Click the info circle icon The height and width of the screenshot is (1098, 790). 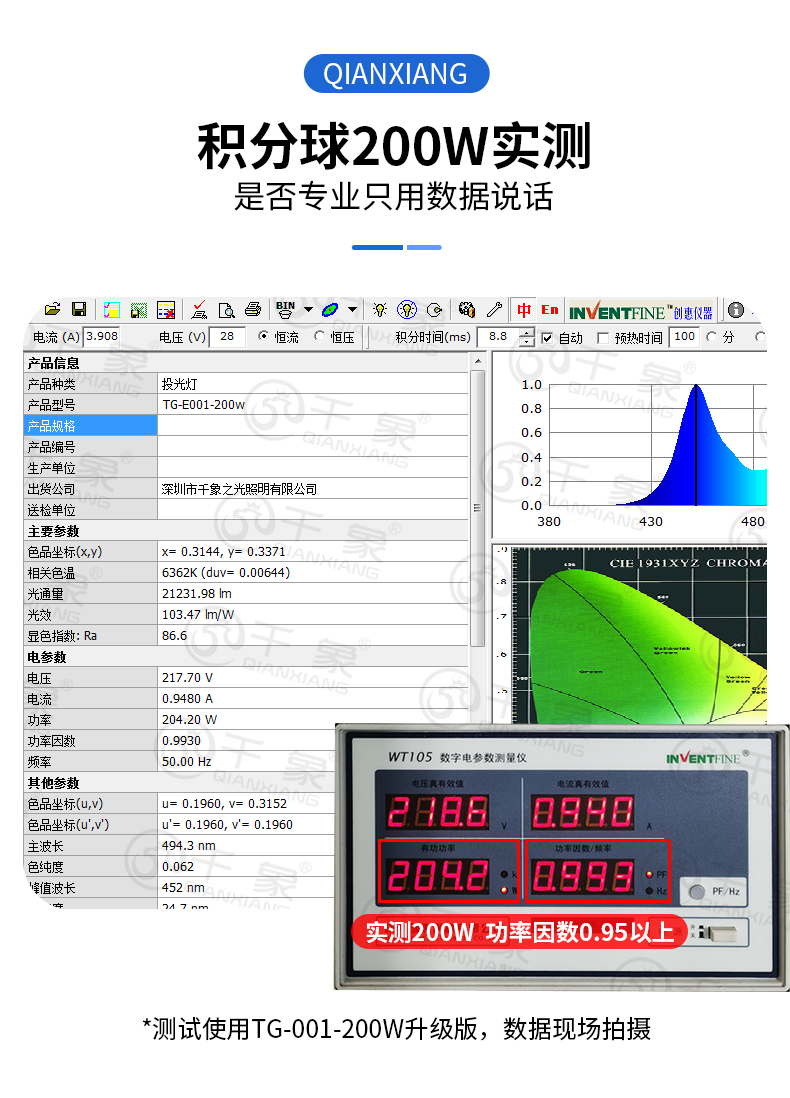pos(736,310)
